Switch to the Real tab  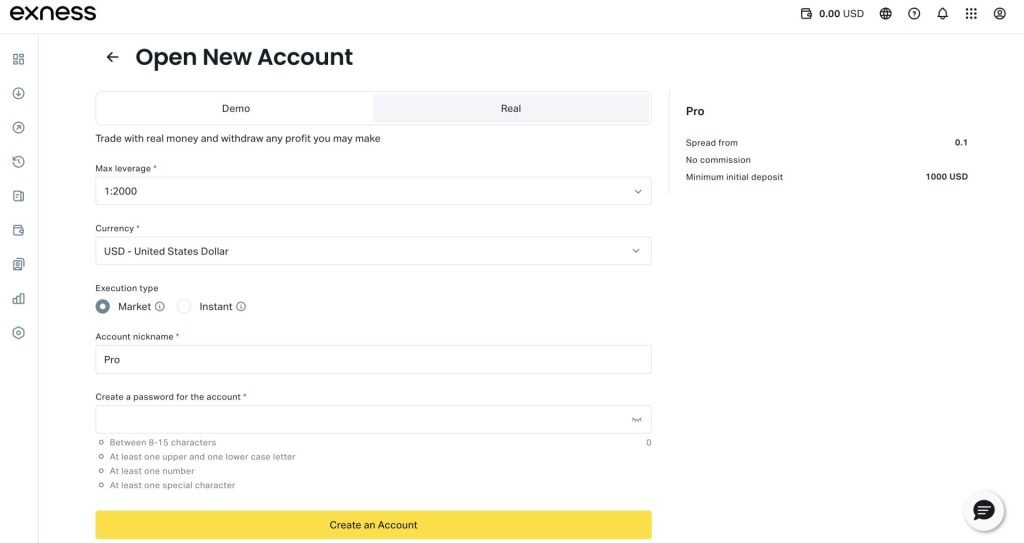(511, 108)
